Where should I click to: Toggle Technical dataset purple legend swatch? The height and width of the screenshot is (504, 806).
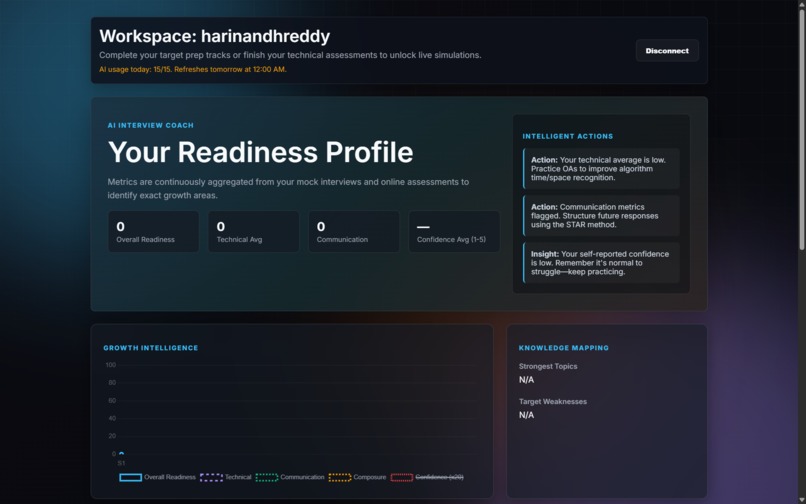(x=211, y=477)
